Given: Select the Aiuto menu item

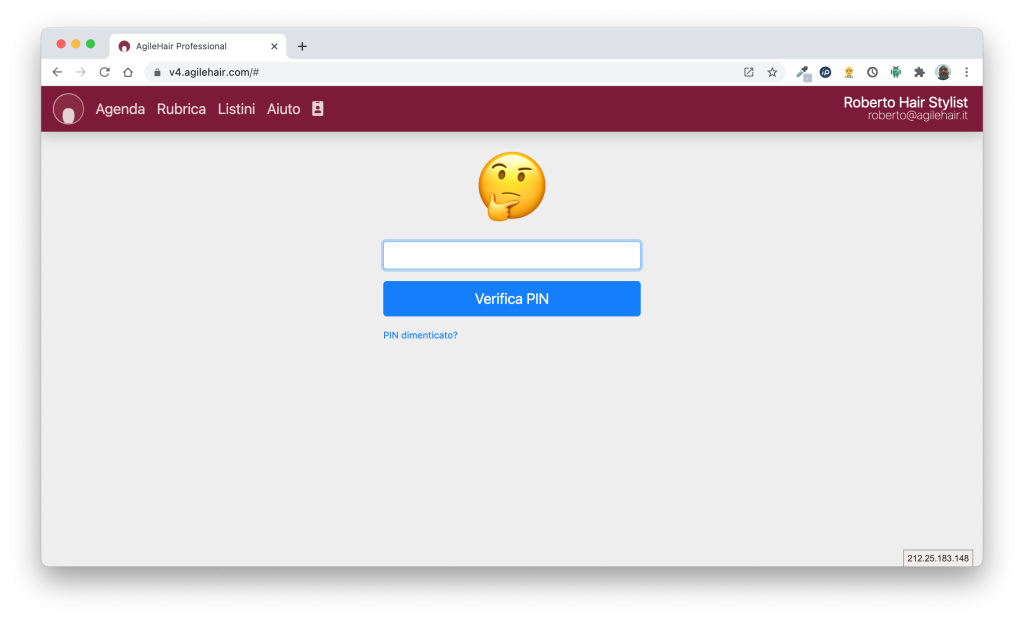Looking at the screenshot, I should [x=283, y=109].
